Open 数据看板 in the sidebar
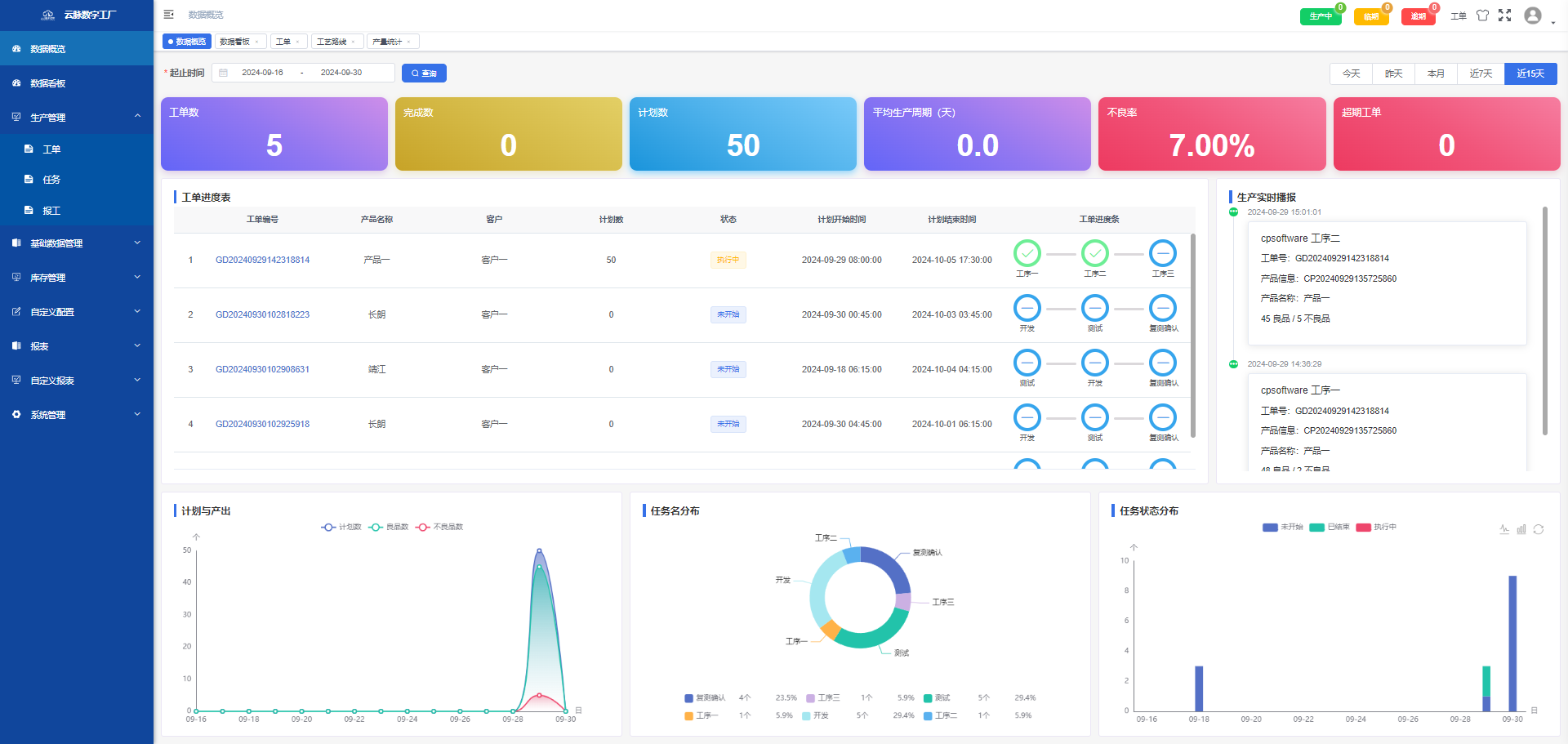This screenshot has width=1568, height=744. click(x=77, y=83)
